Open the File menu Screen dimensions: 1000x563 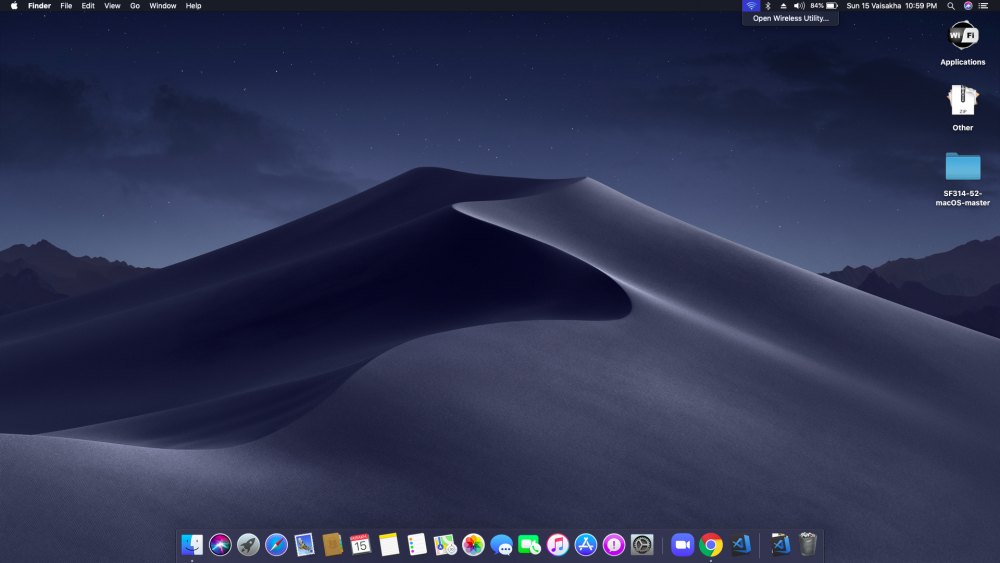tap(66, 6)
